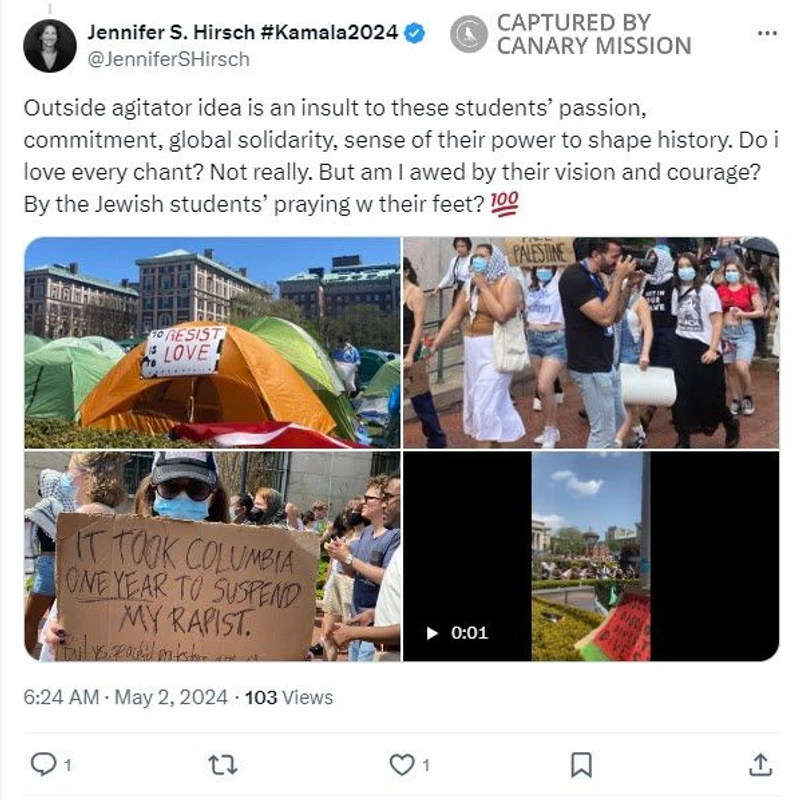The width and height of the screenshot is (800, 800).
Task: Click the Canary Mission watermark logo
Action: pos(468,34)
